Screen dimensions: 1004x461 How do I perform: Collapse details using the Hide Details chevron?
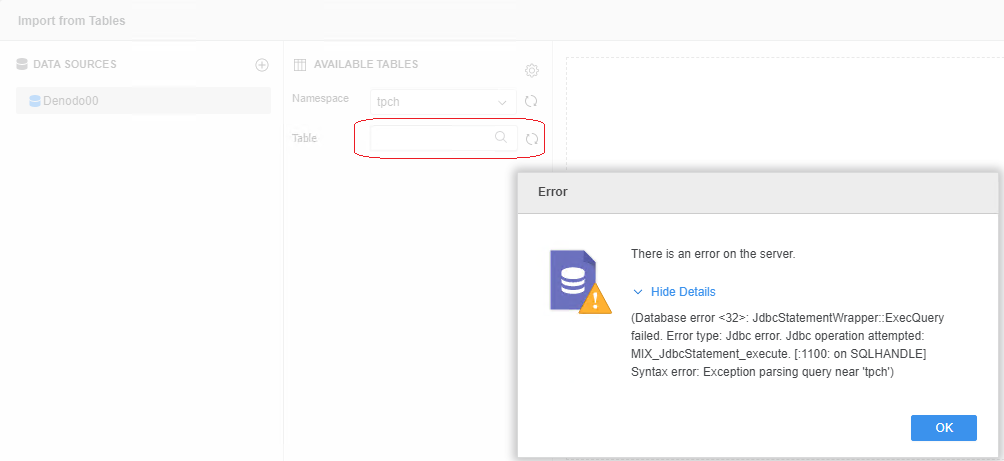click(x=638, y=292)
